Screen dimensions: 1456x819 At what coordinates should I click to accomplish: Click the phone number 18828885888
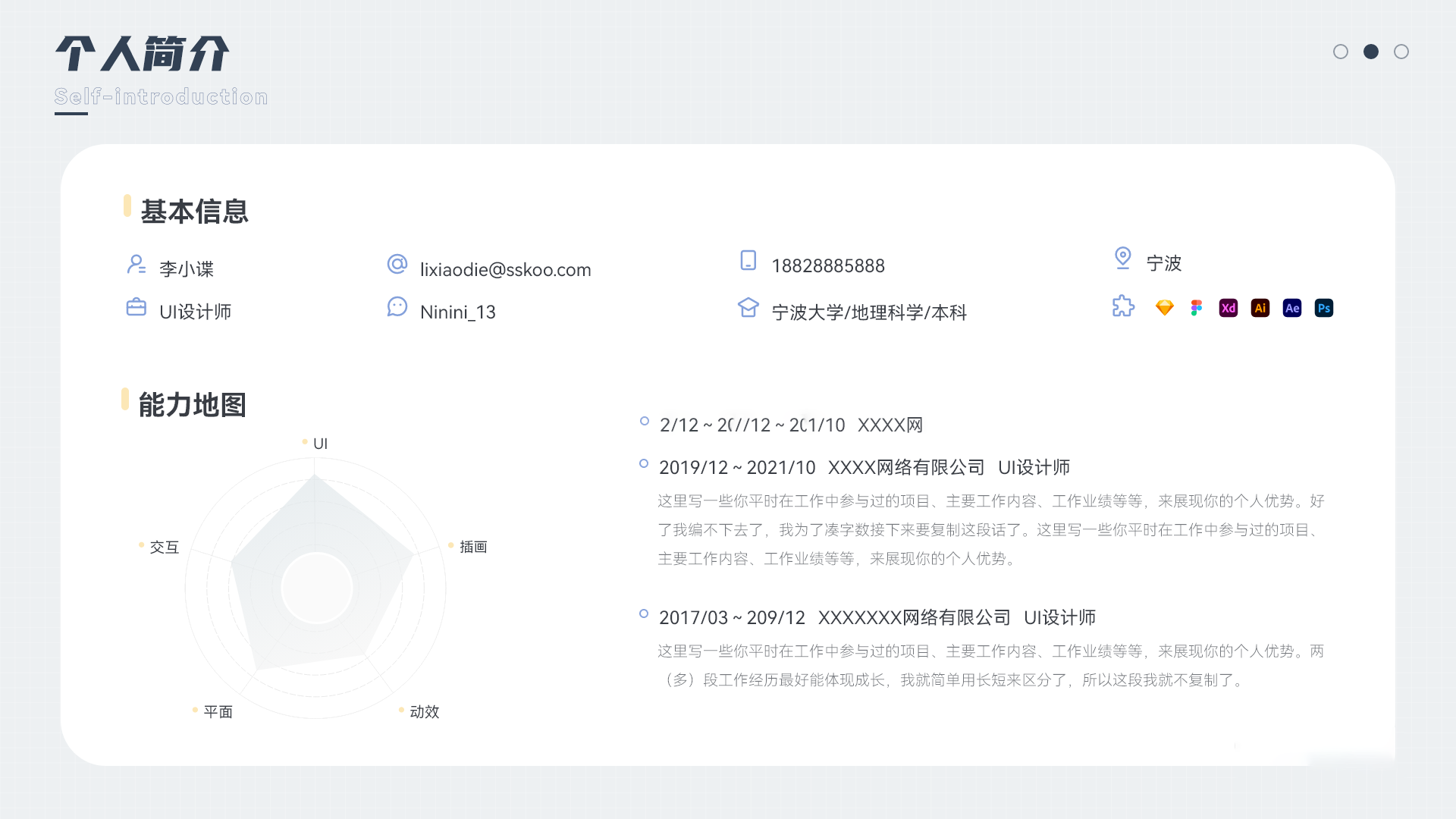[x=828, y=265]
